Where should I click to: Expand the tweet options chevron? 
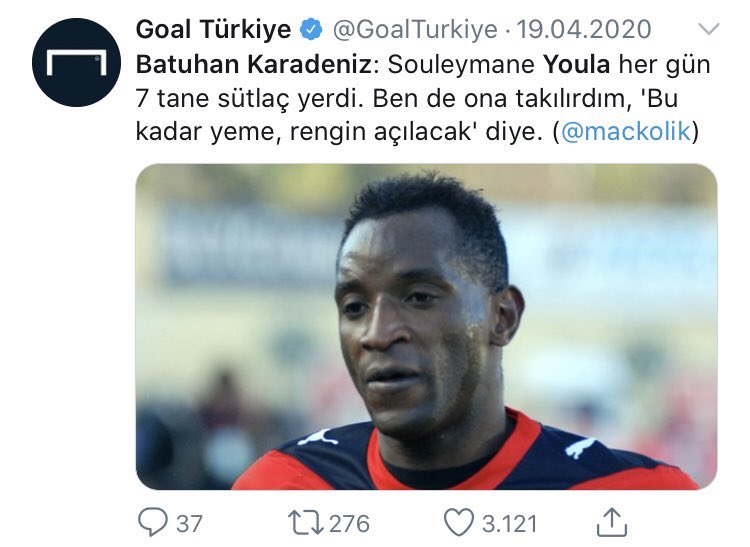tap(708, 29)
